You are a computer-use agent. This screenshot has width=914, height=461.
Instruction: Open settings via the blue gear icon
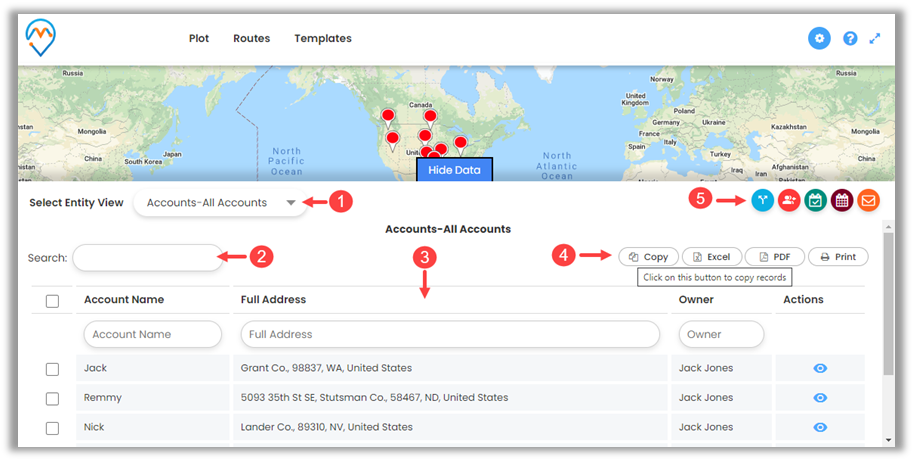pyautogui.click(x=819, y=38)
